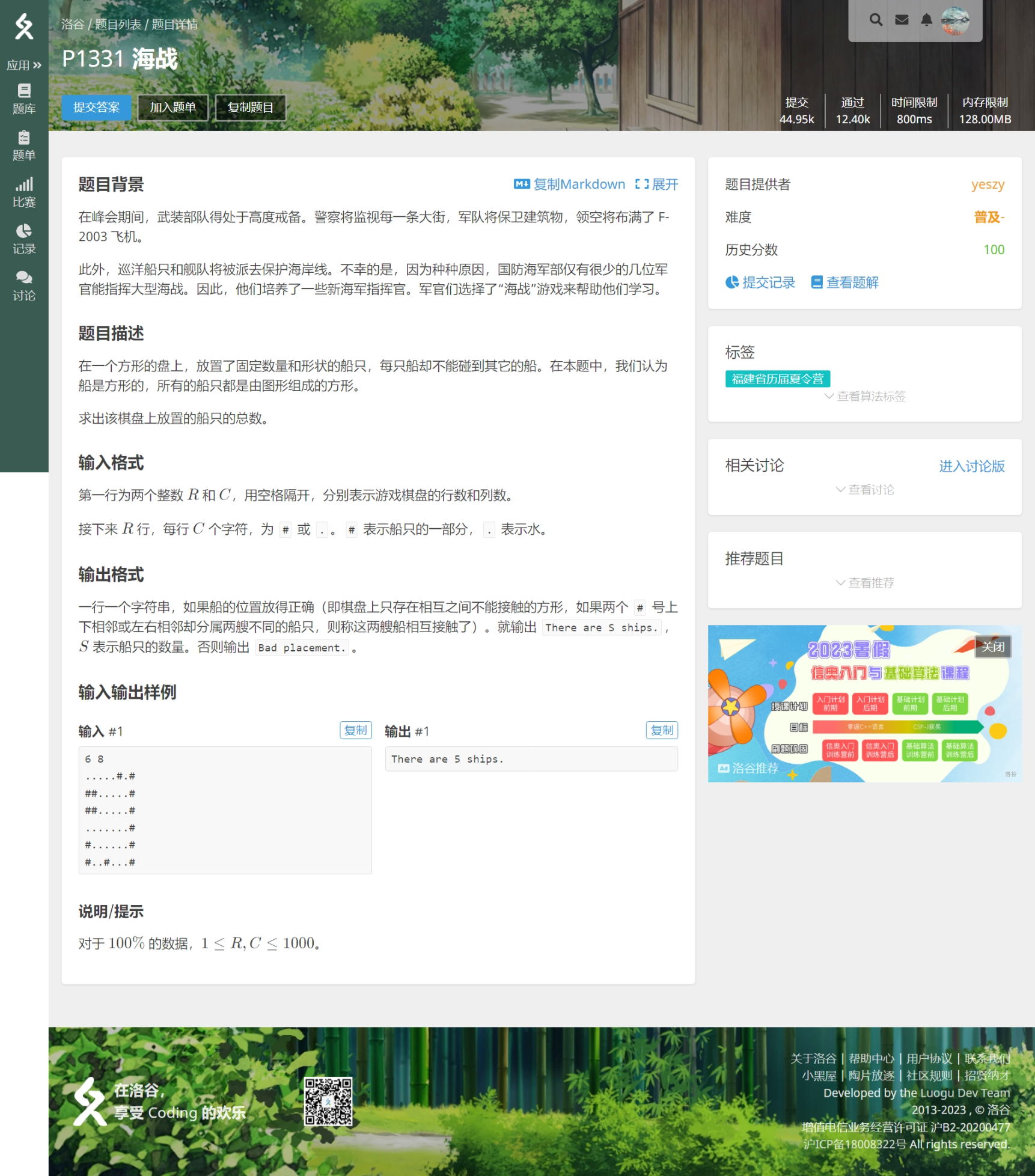Click 社区规则 footer link
The width and height of the screenshot is (1035, 1176).
(929, 1076)
